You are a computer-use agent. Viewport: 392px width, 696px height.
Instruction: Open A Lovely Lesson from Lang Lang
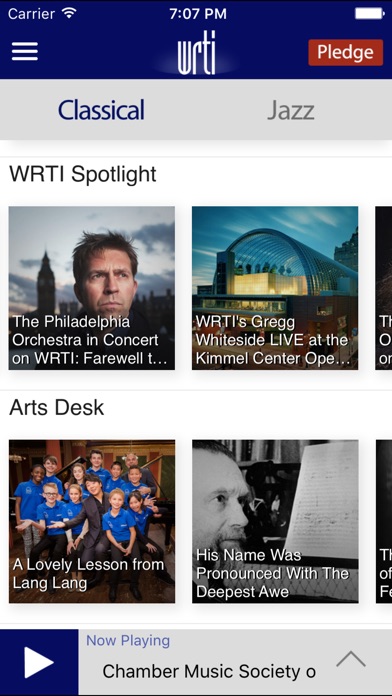[92, 522]
